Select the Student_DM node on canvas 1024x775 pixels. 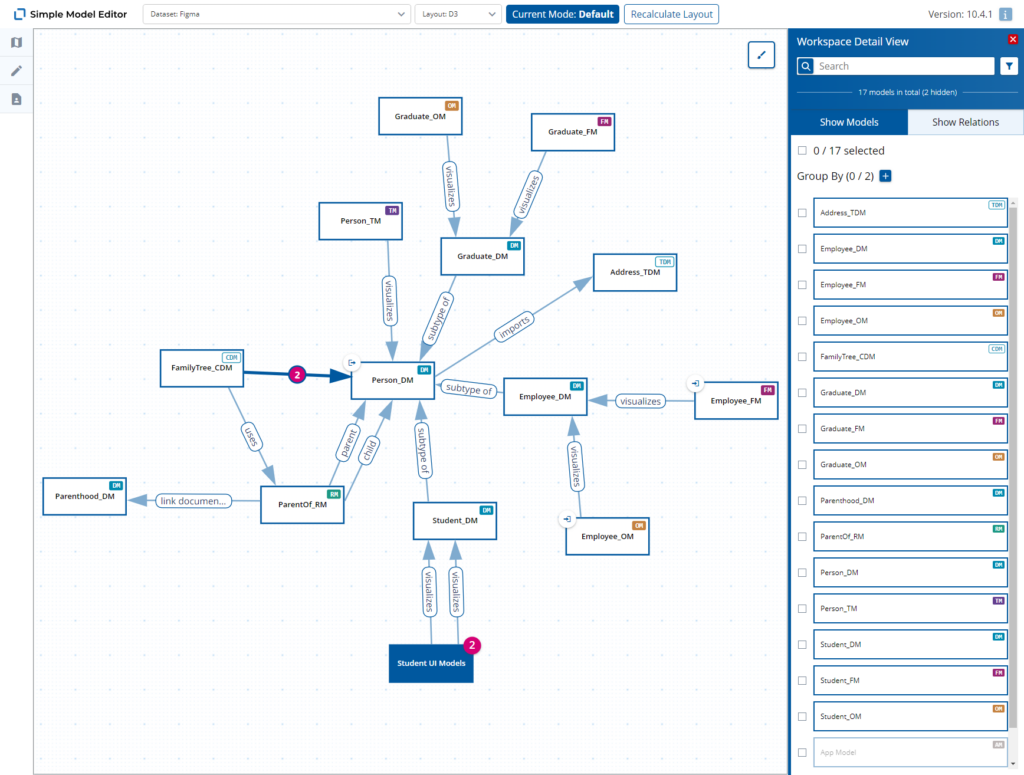point(455,520)
